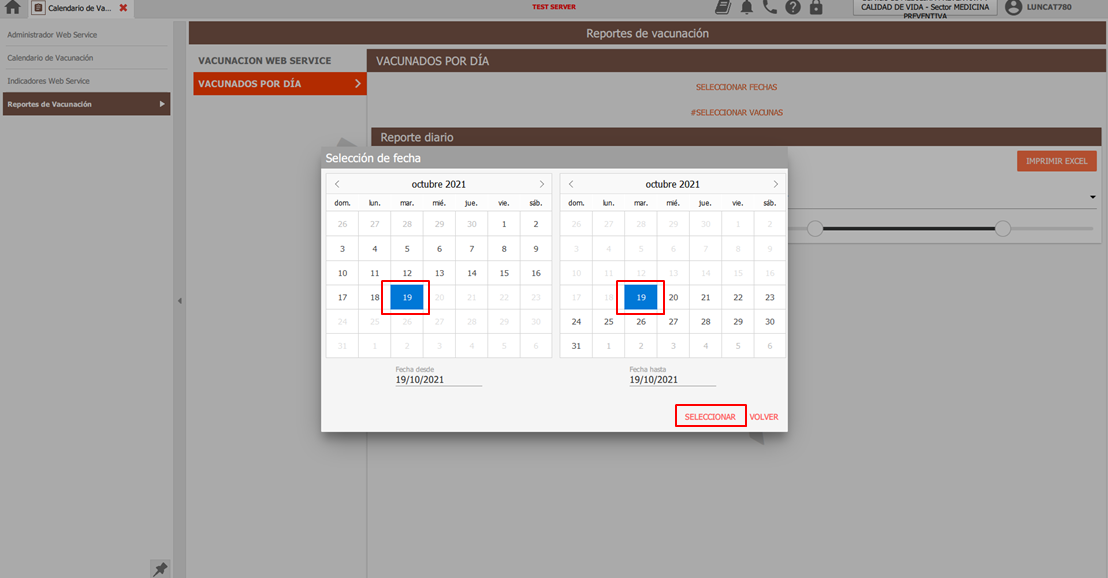Expand Reportes de Vacunación sidebar arrow

162,104
